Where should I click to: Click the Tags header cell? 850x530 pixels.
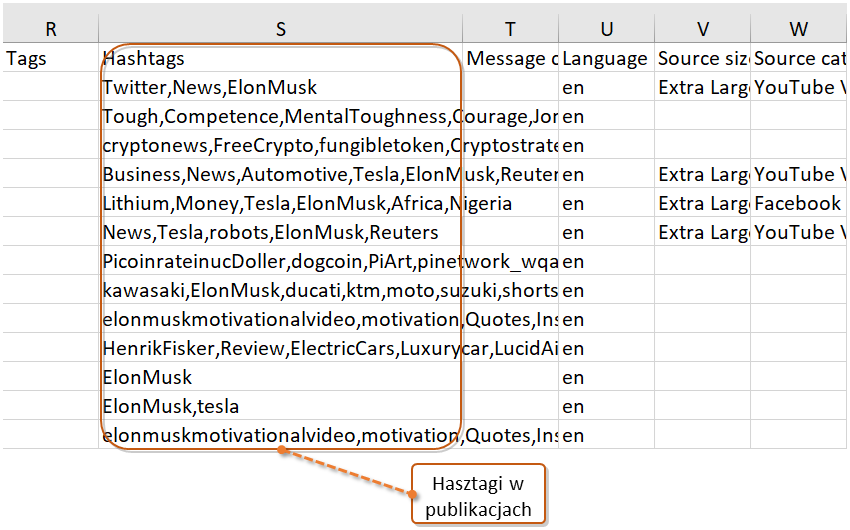(x=51, y=58)
